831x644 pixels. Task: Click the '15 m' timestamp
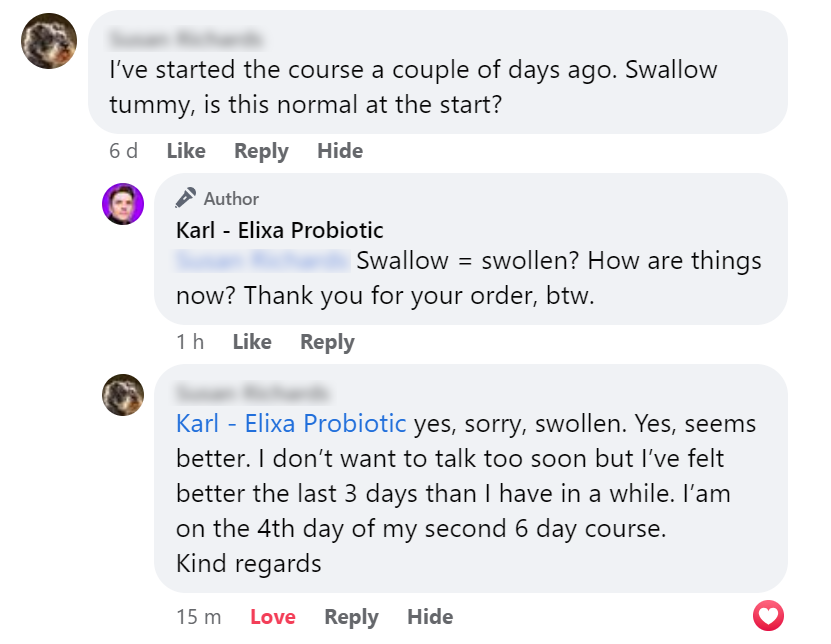point(198,617)
